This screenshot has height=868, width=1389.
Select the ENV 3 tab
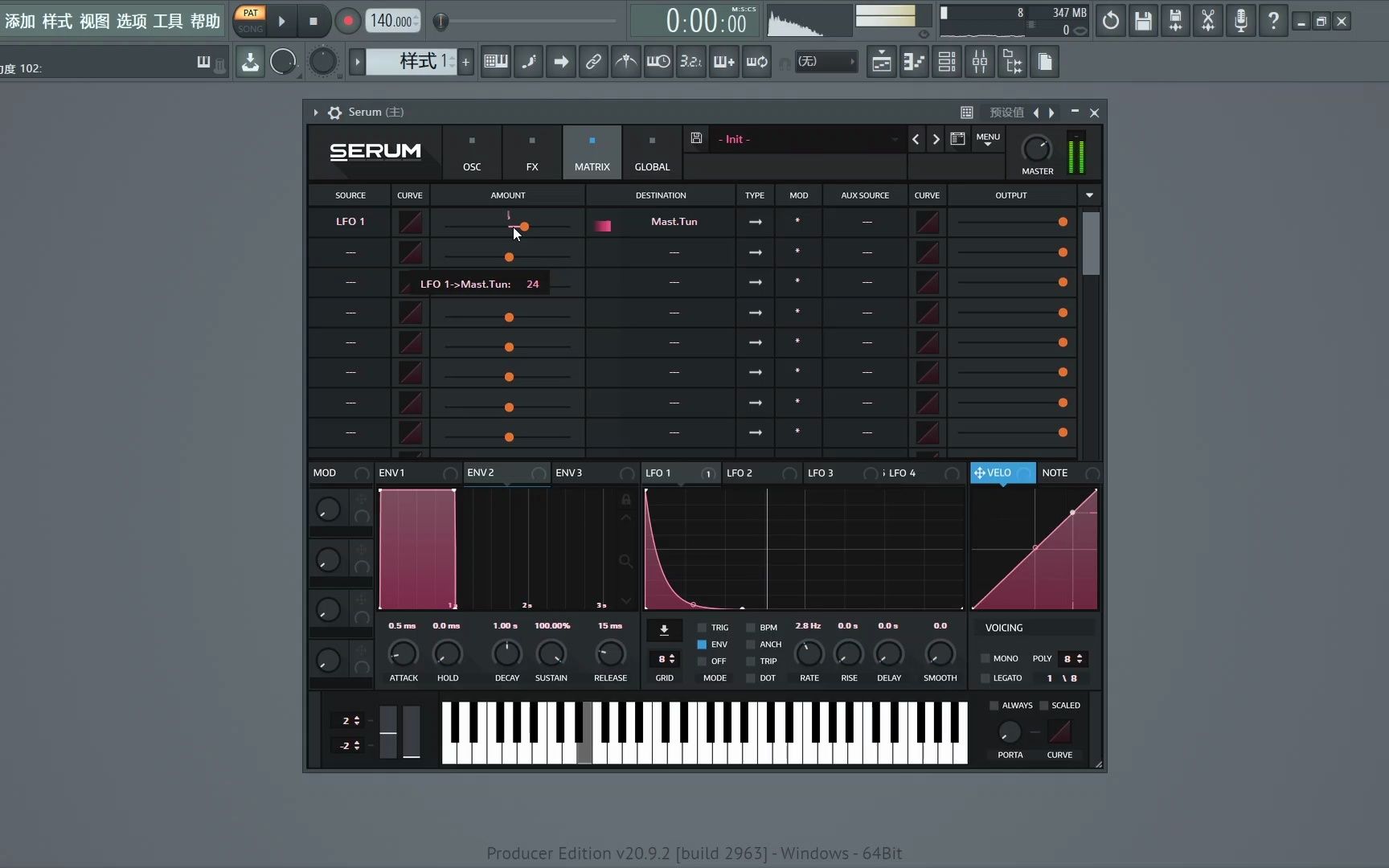tap(595, 473)
